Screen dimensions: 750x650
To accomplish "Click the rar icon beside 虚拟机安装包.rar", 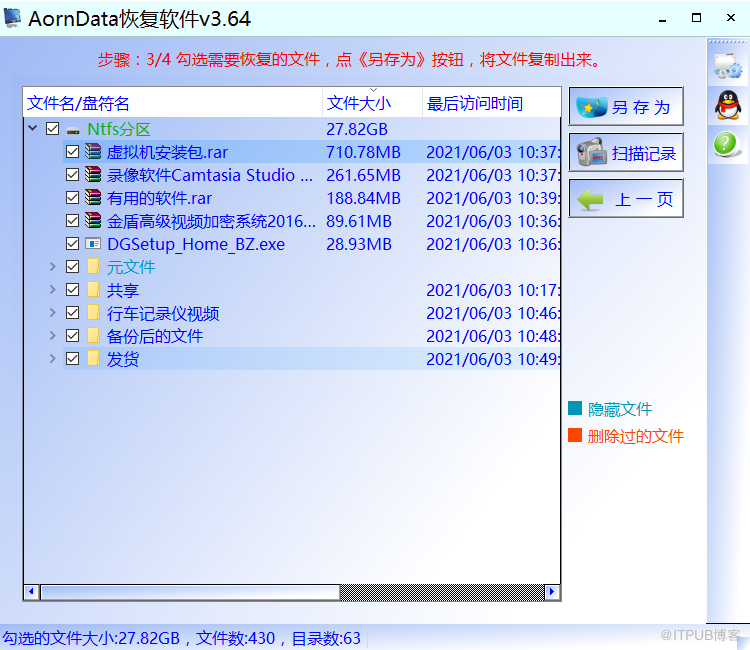I will coord(93,152).
